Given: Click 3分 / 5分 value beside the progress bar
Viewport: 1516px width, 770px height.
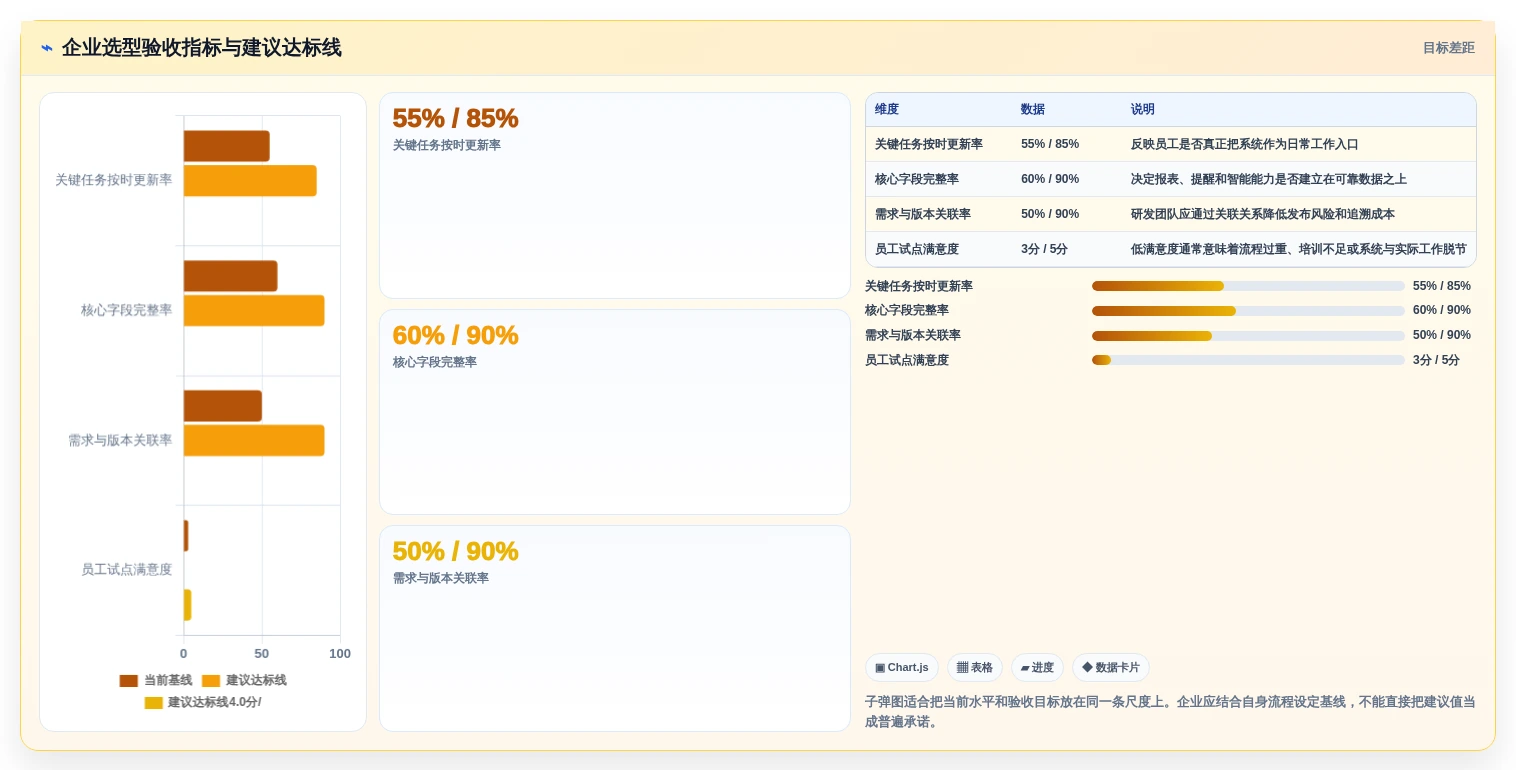Looking at the screenshot, I should [x=1436, y=360].
